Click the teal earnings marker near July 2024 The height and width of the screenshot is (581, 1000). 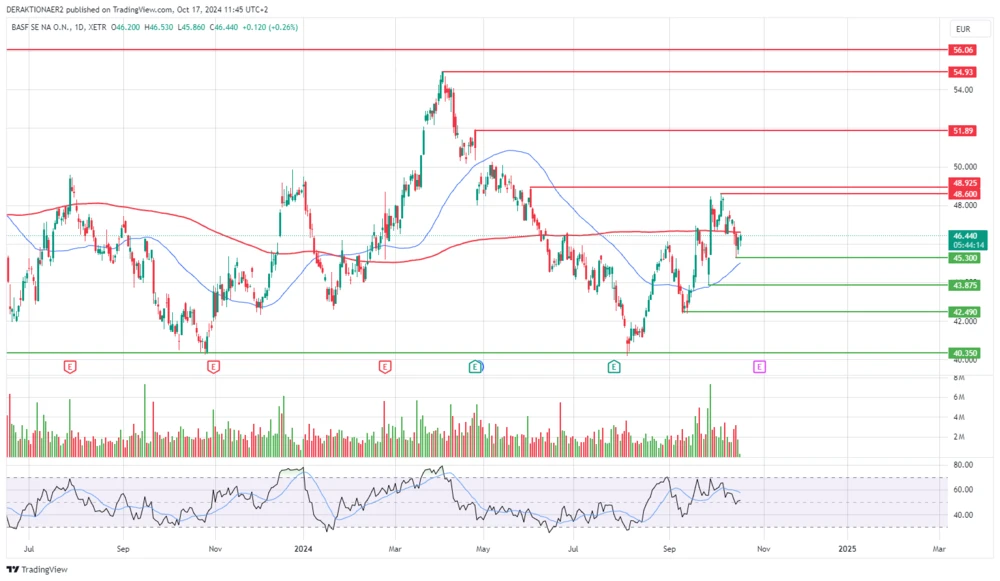(613, 366)
